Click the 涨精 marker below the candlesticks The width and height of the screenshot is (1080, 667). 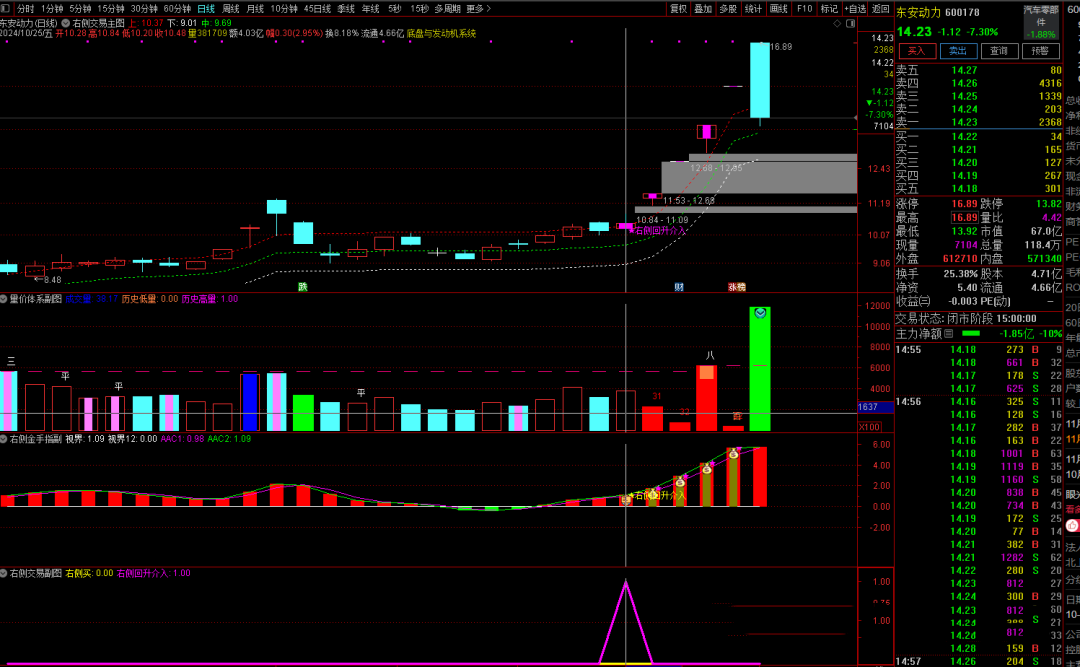click(736, 286)
